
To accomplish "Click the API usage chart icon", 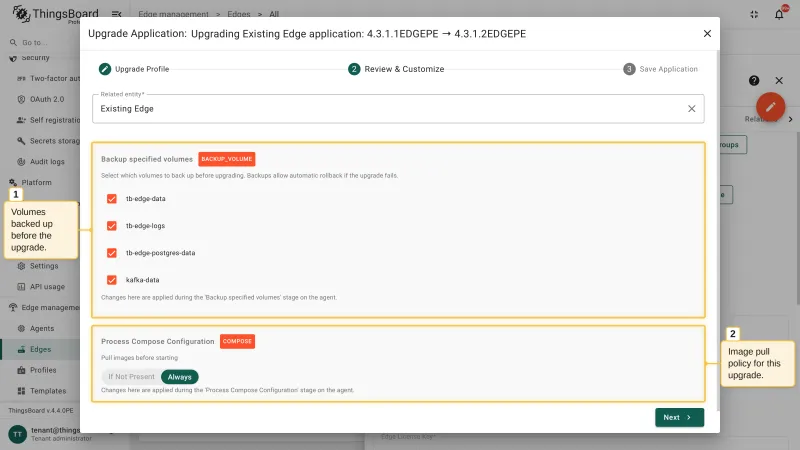I will coord(21,287).
